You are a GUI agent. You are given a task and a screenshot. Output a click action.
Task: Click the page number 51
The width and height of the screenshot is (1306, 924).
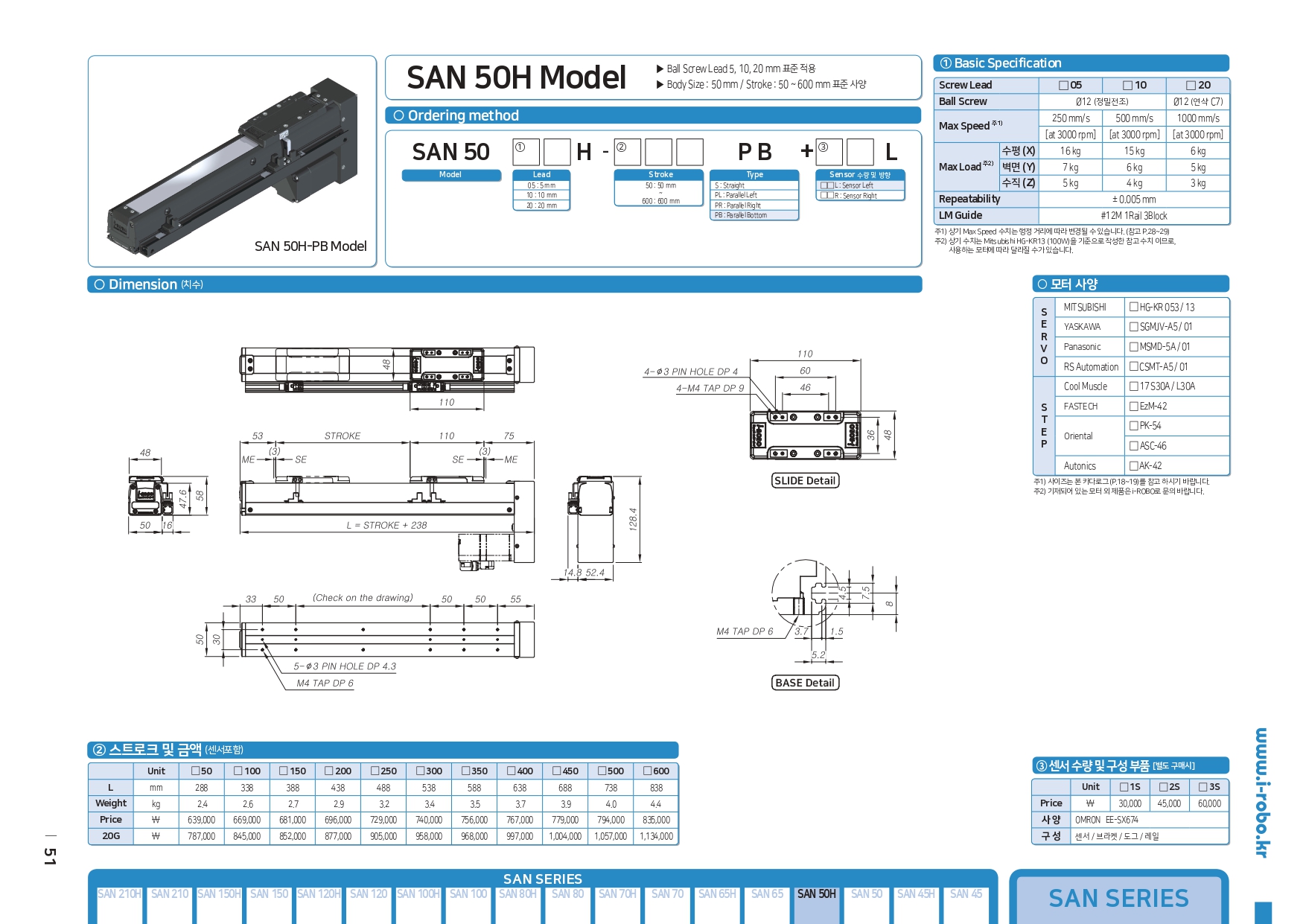coord(50,856)
